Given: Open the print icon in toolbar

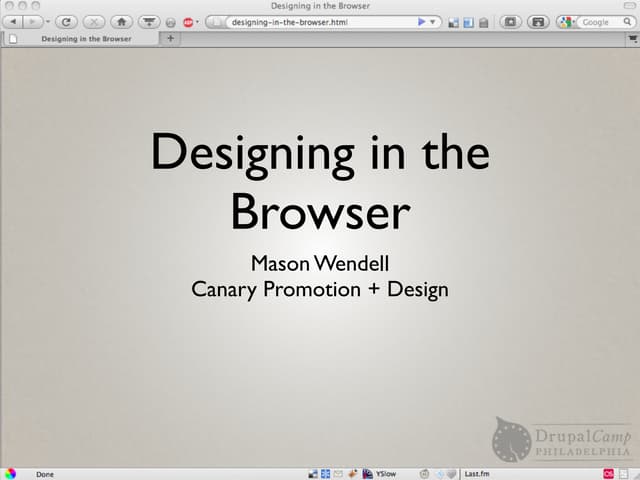Looking at the screenshot, I should pyautogui.click(x=538, y=21).
